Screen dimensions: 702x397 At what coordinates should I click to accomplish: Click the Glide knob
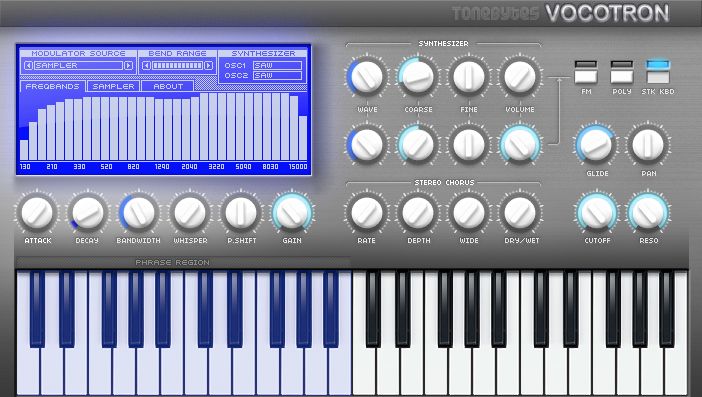pyautogui.click(x=597, y=145)
